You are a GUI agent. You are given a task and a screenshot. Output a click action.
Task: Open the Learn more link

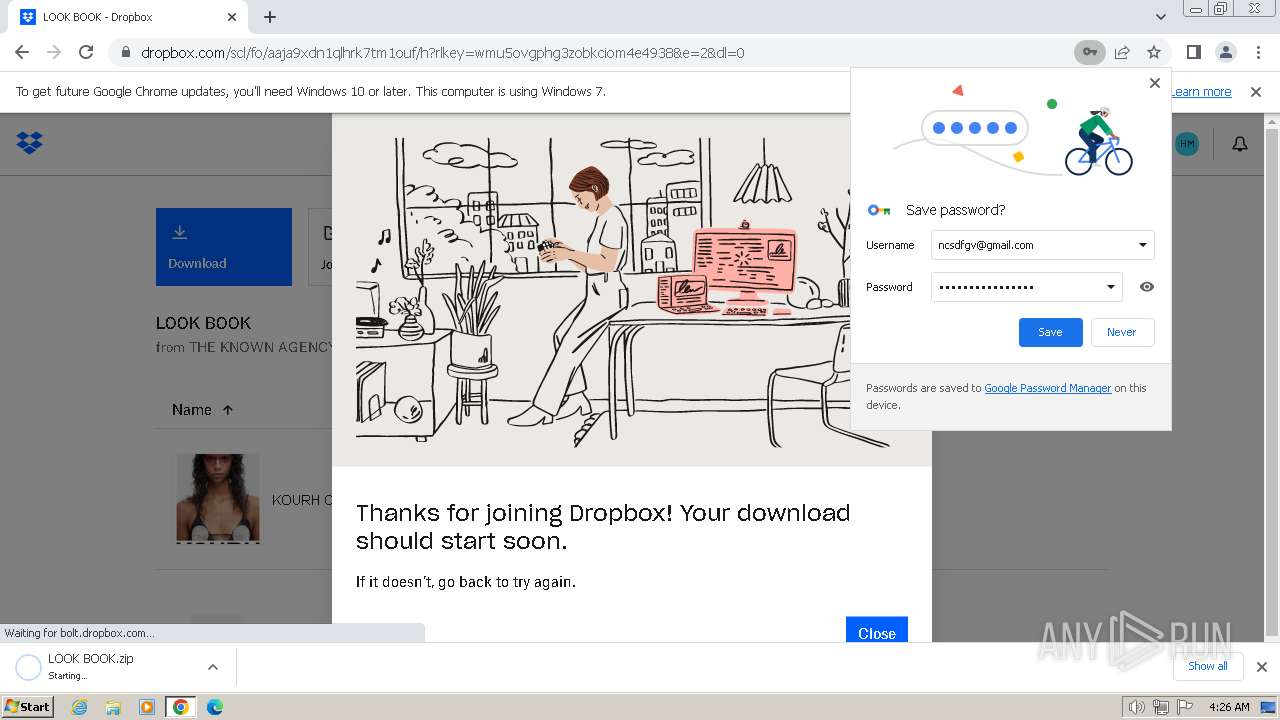[x=1201, y=91]
